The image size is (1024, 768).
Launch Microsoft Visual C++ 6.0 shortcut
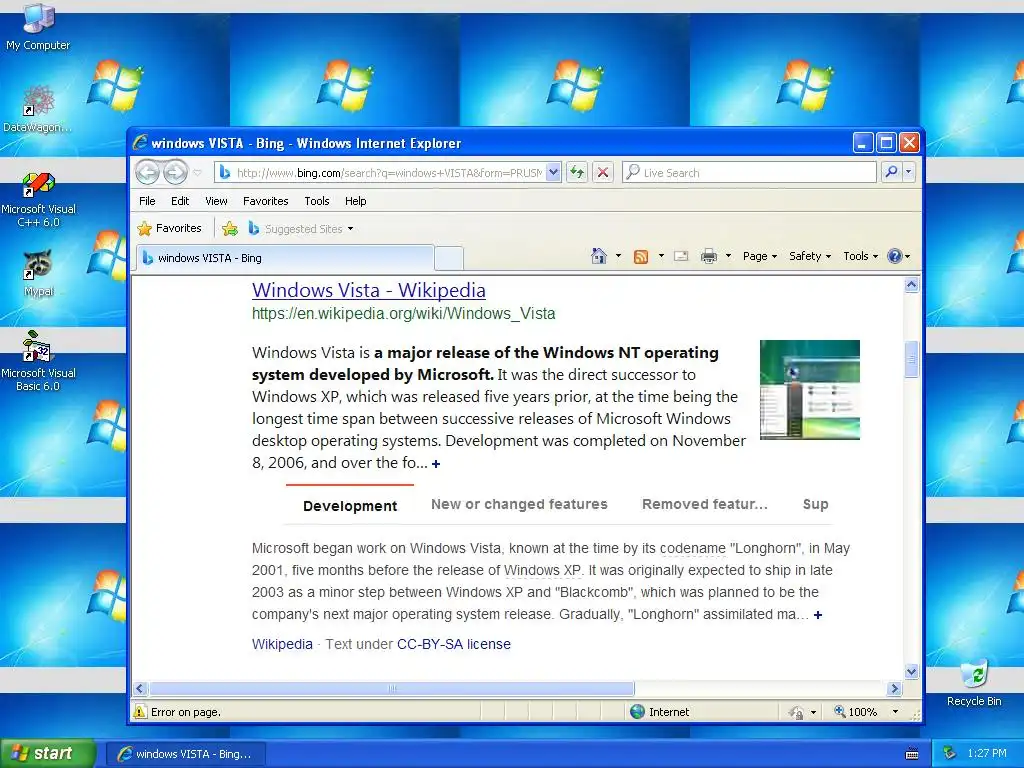pos(39,199)
